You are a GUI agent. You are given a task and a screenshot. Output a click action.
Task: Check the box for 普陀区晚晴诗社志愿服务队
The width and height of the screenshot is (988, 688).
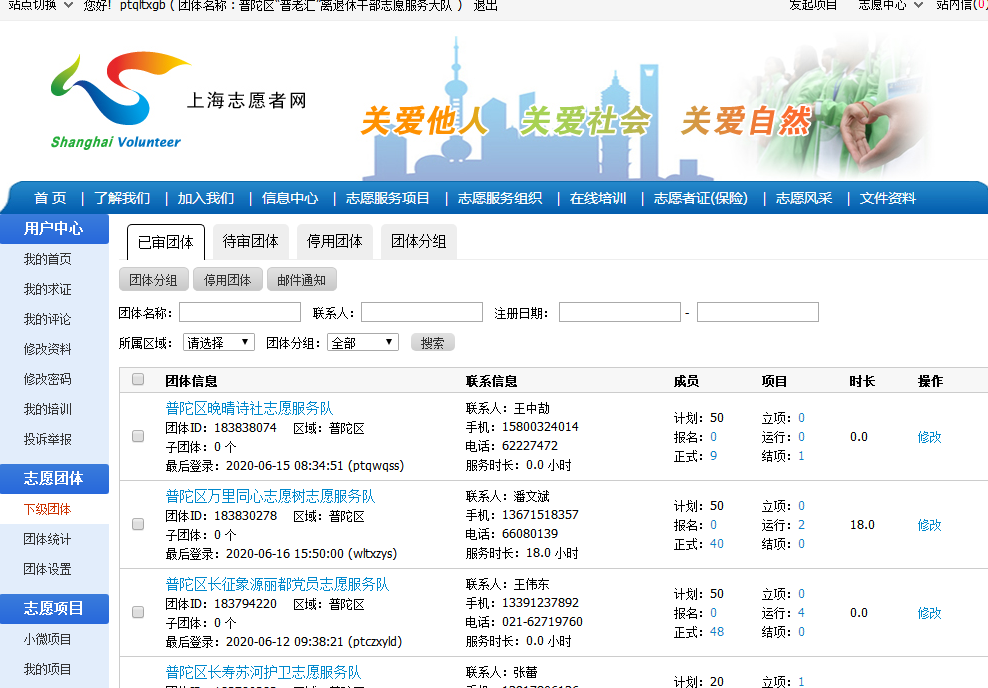(x=138, y=436)
